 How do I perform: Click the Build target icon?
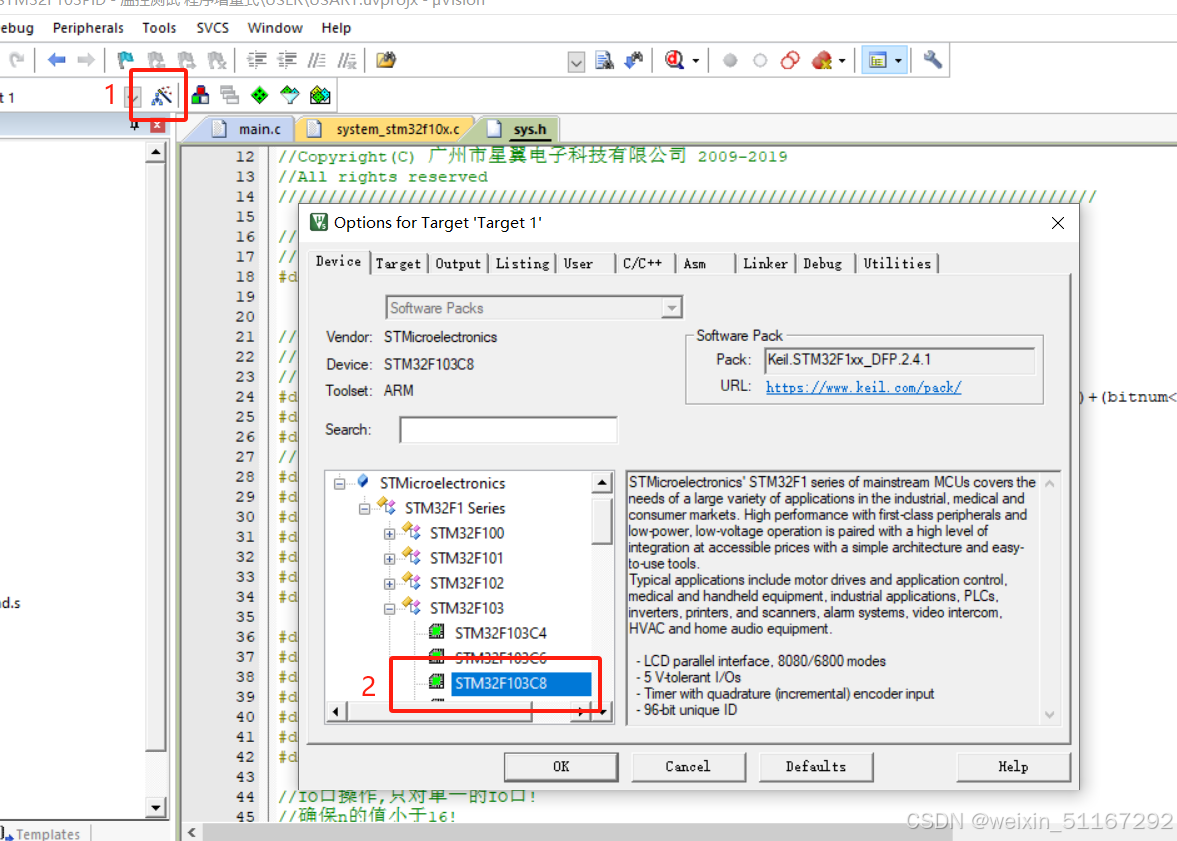200,95
